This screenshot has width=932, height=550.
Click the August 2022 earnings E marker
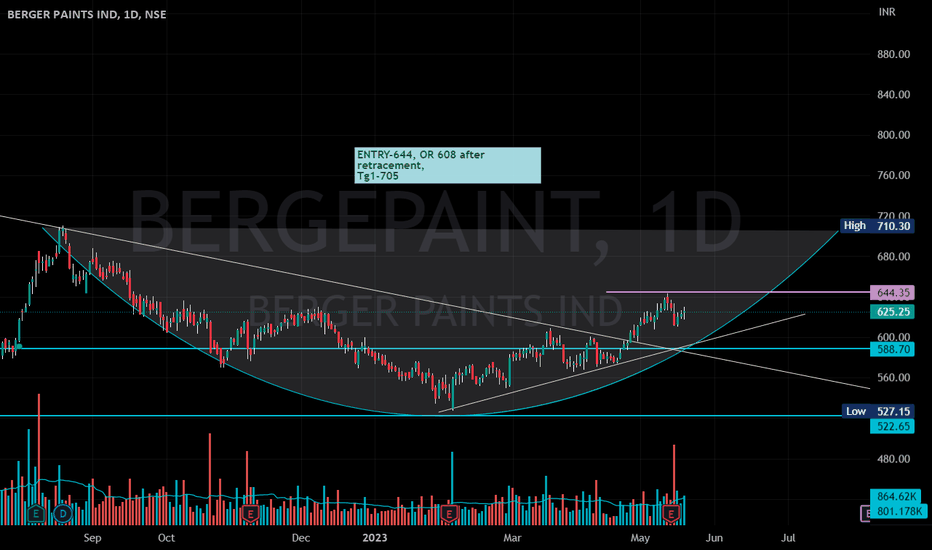tap(36, 513)
